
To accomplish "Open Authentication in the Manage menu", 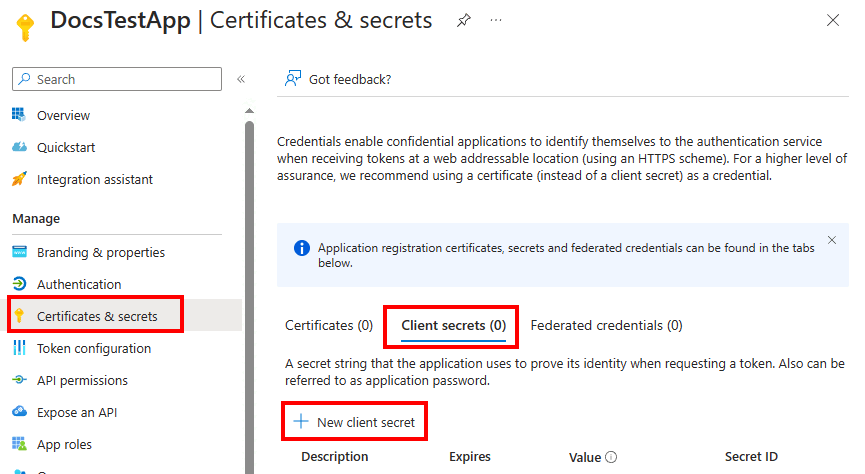I will click(x=79, y=284).
